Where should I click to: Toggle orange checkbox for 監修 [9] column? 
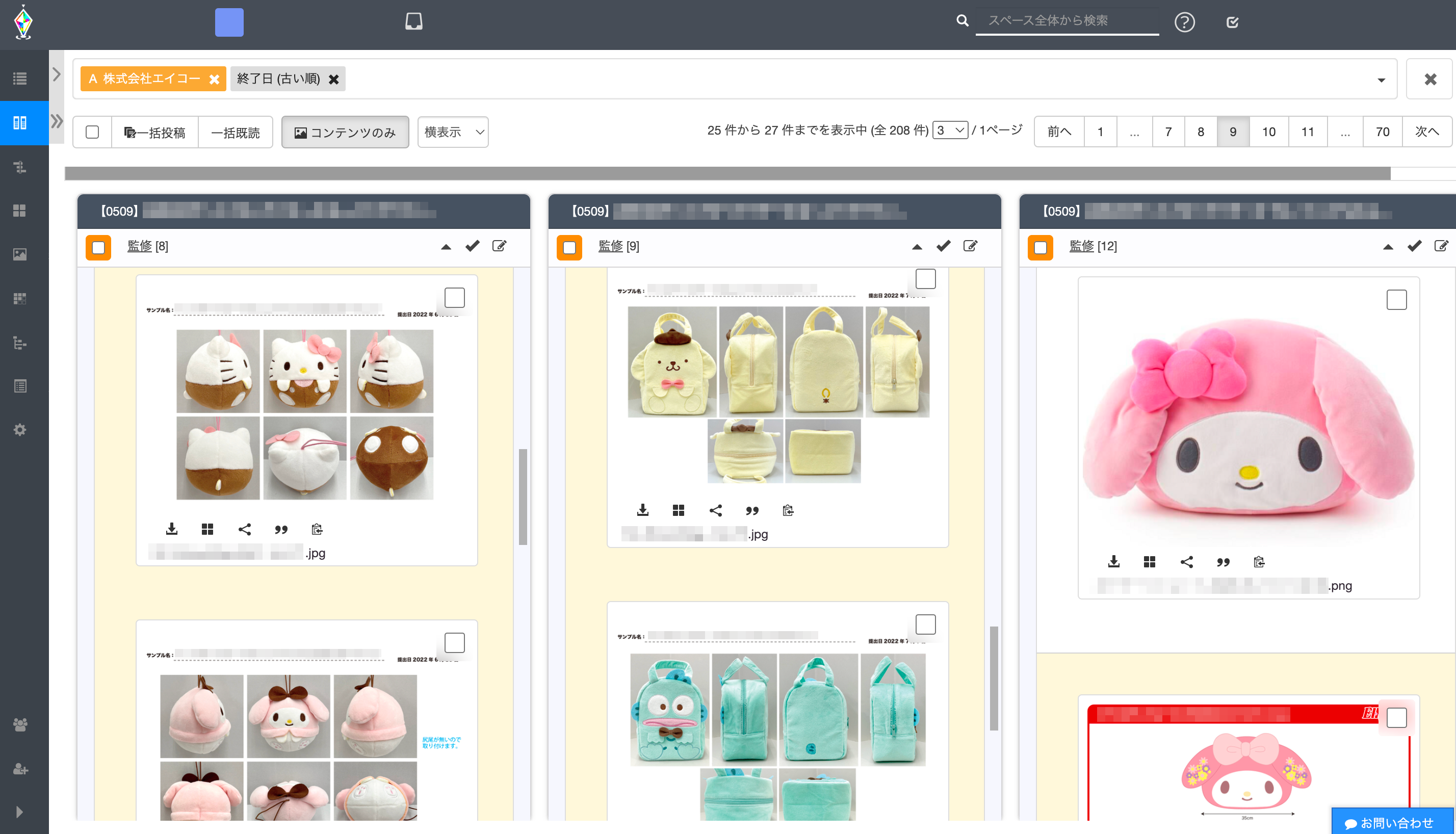pos(569,247)
